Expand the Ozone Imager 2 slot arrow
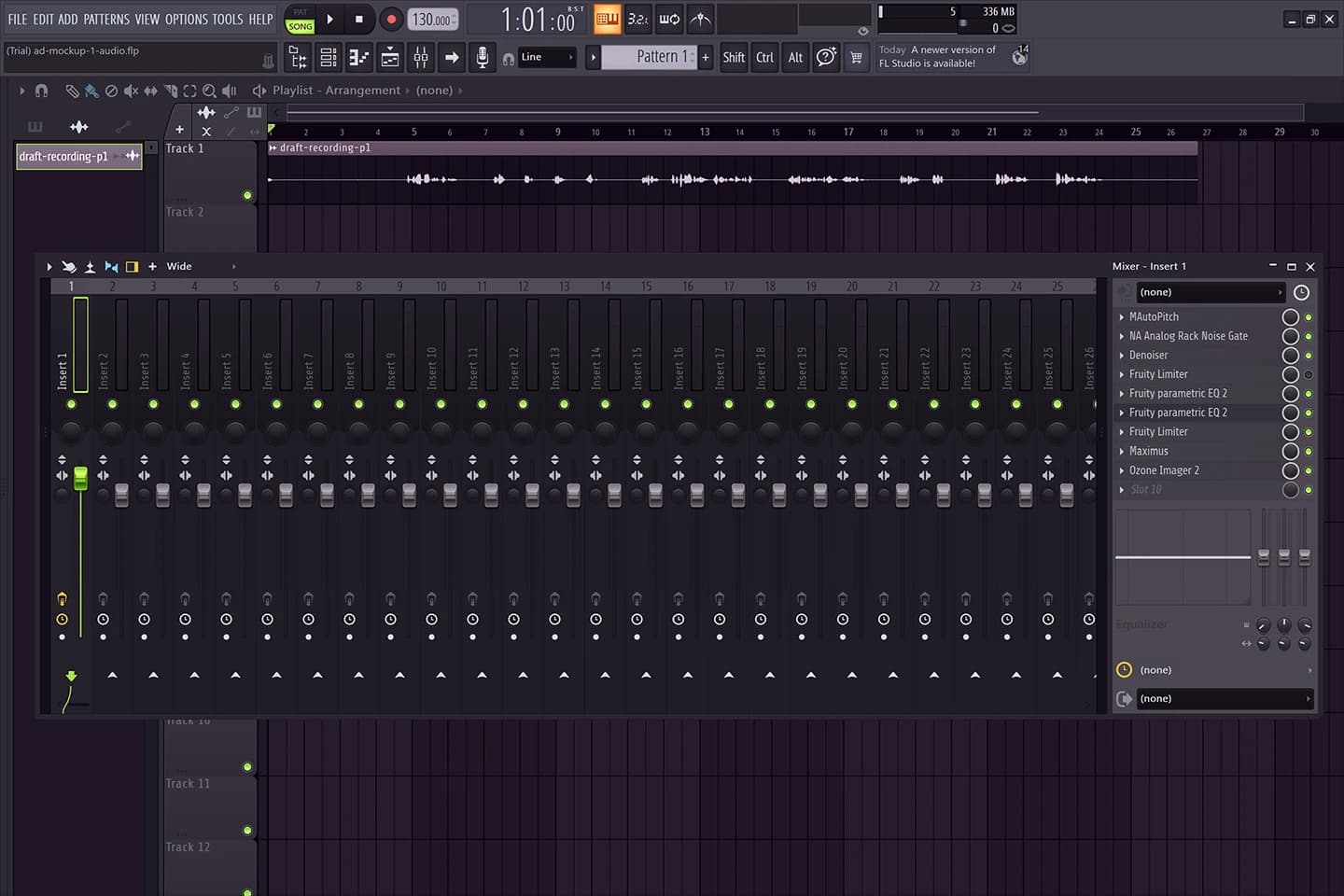1344x896 pixels. (1122, 470)
